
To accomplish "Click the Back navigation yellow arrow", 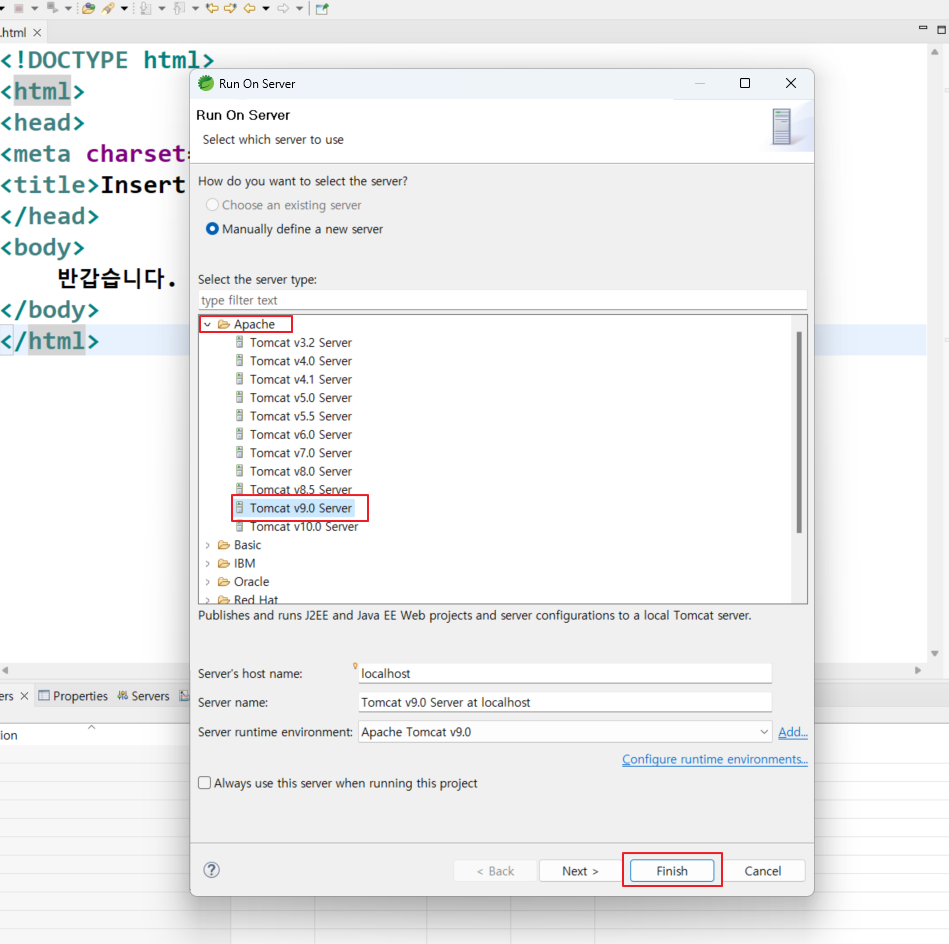I will 249,8.
